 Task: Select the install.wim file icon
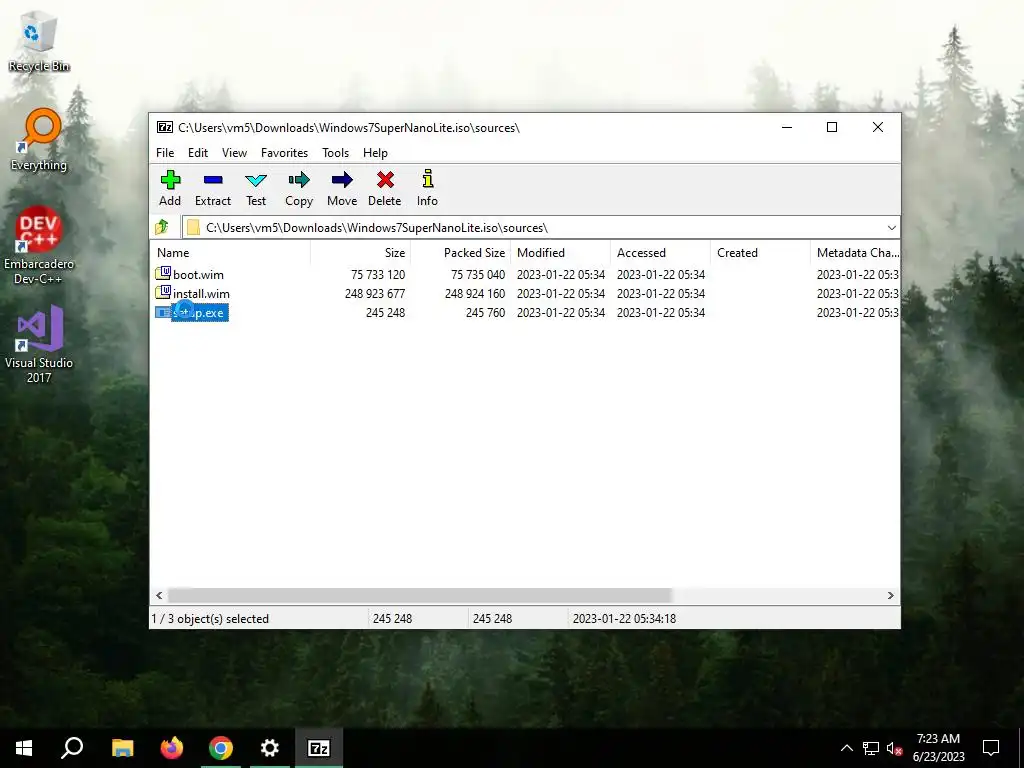(163, 293)
